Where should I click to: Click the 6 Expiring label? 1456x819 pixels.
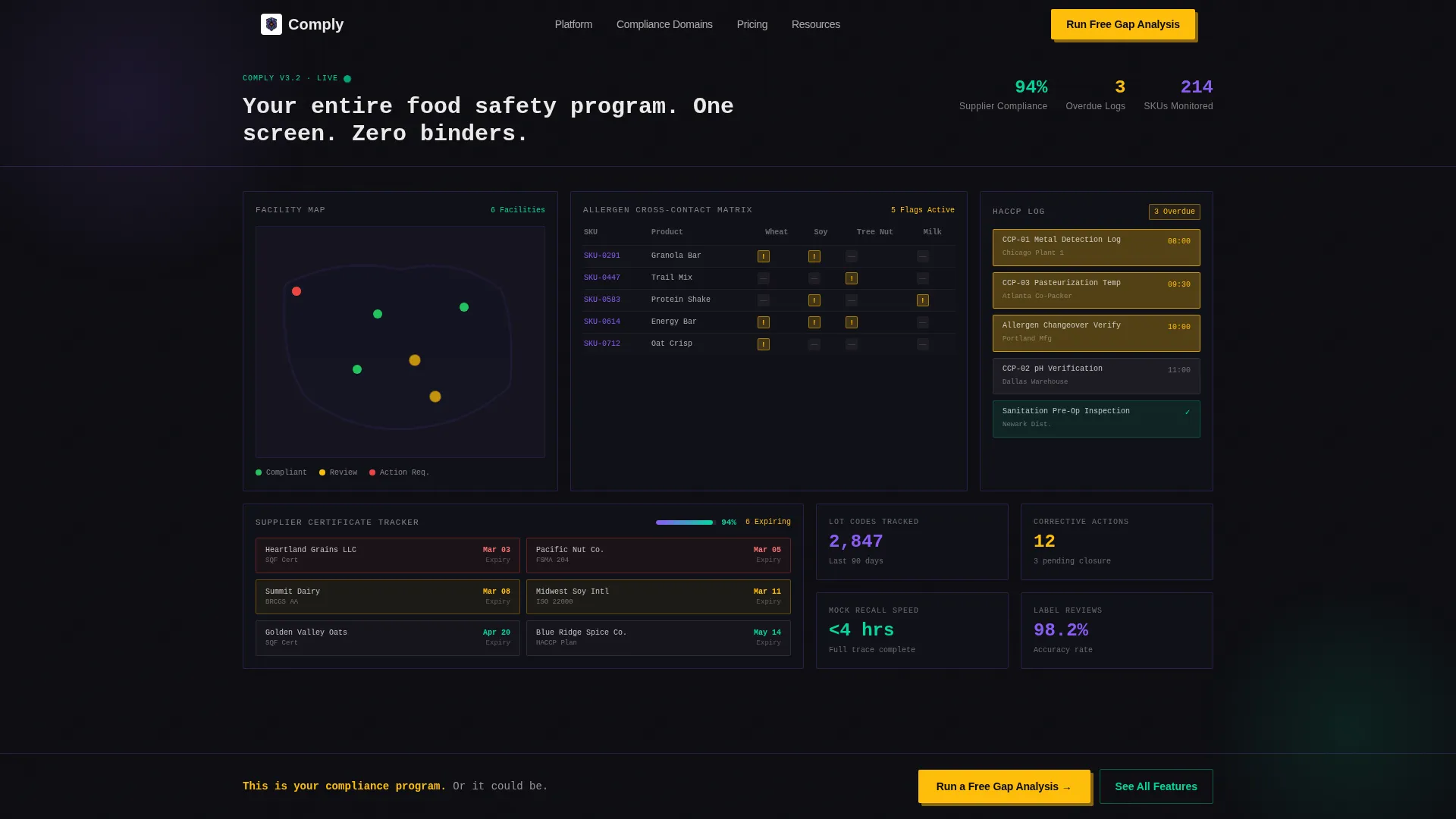tap(768, 522)
